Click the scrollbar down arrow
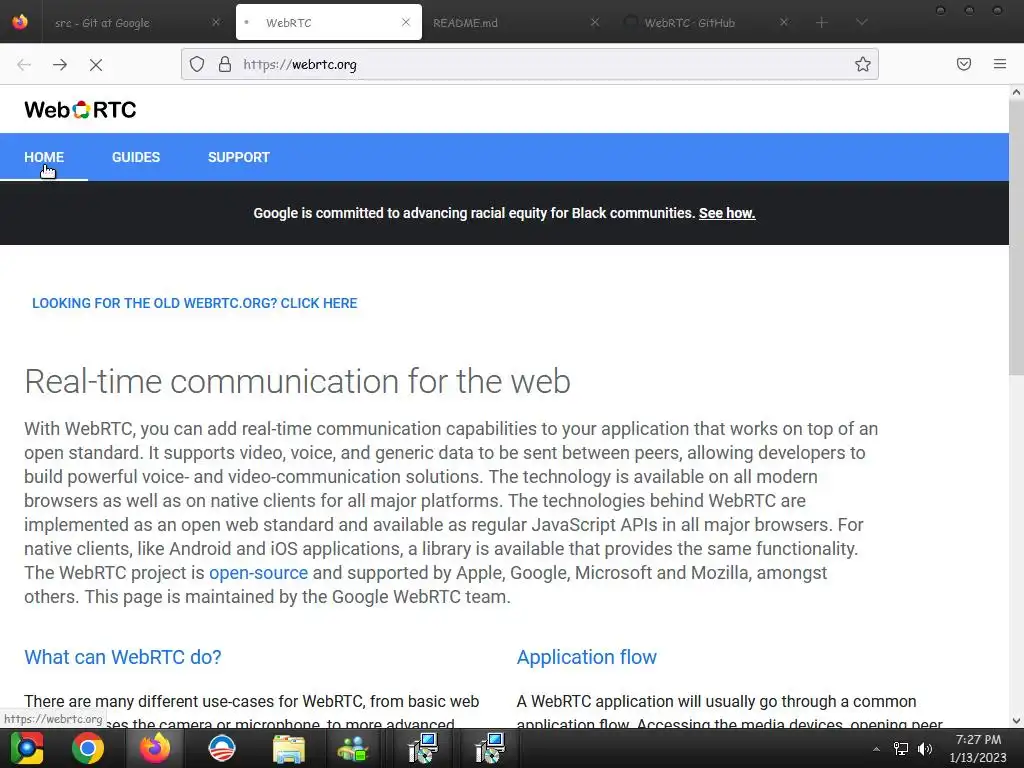The height and width of the screenshot is (768, 1024). 1016,721
